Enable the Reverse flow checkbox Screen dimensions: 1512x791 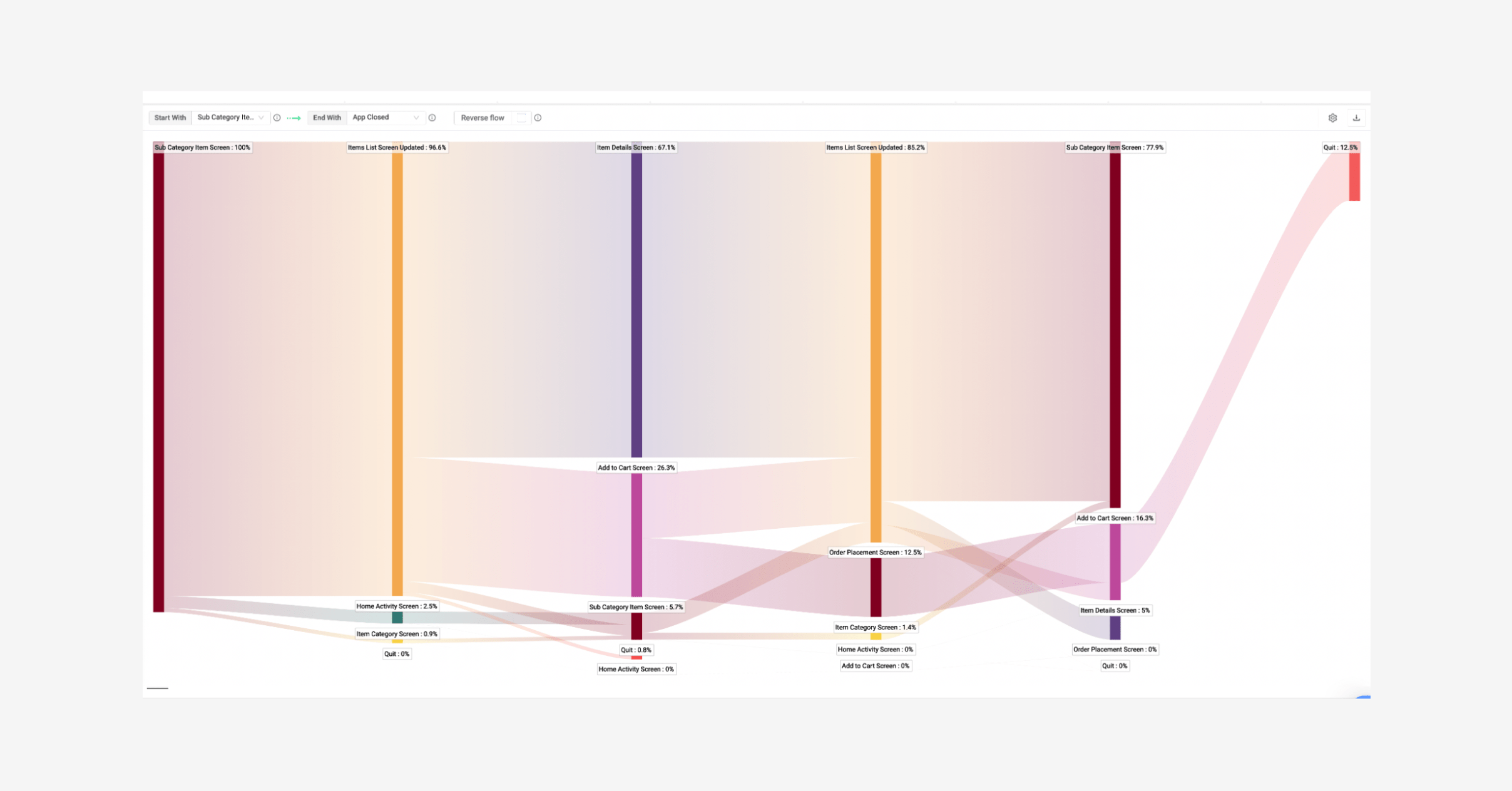521,118
